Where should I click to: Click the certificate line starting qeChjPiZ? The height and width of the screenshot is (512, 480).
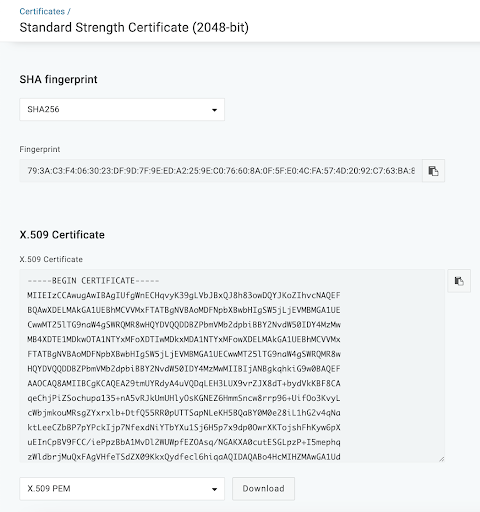pyautogui.click(x=184, y=398)
